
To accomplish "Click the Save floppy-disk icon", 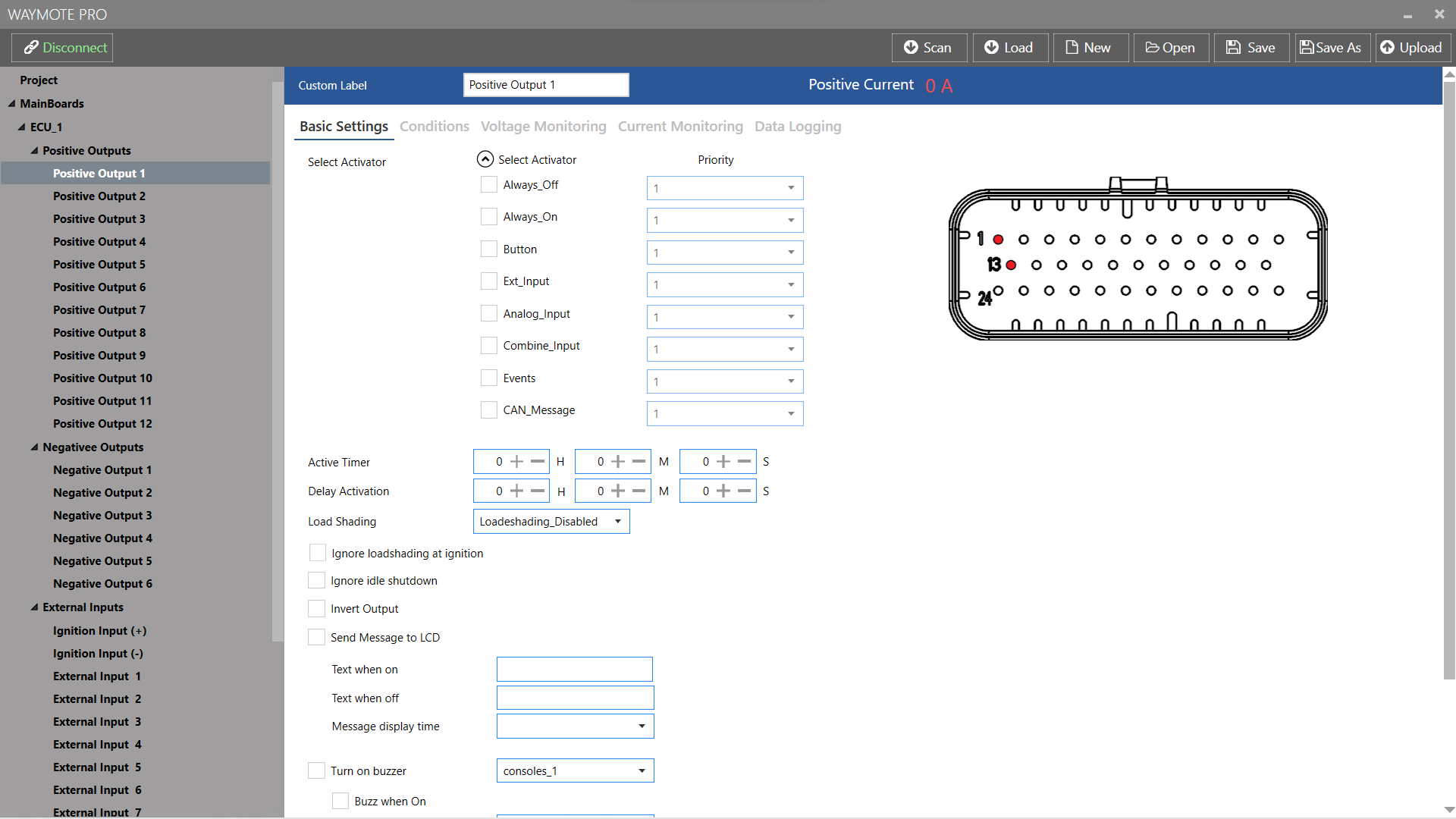I will click(x=1234, y=48).
